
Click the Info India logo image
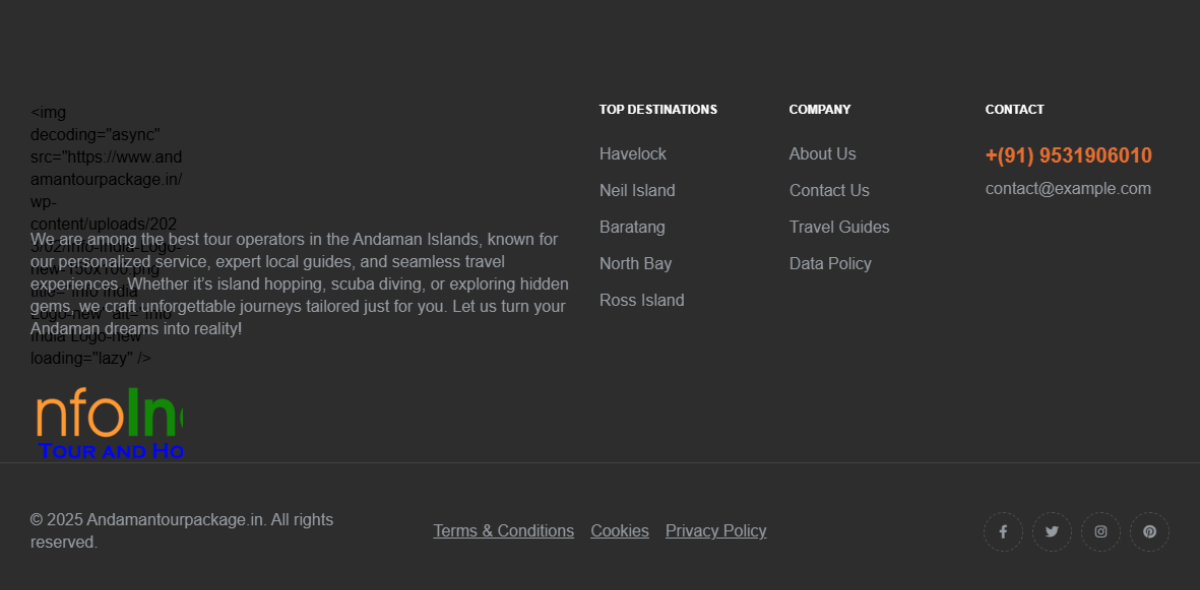[x=107, y=425]
